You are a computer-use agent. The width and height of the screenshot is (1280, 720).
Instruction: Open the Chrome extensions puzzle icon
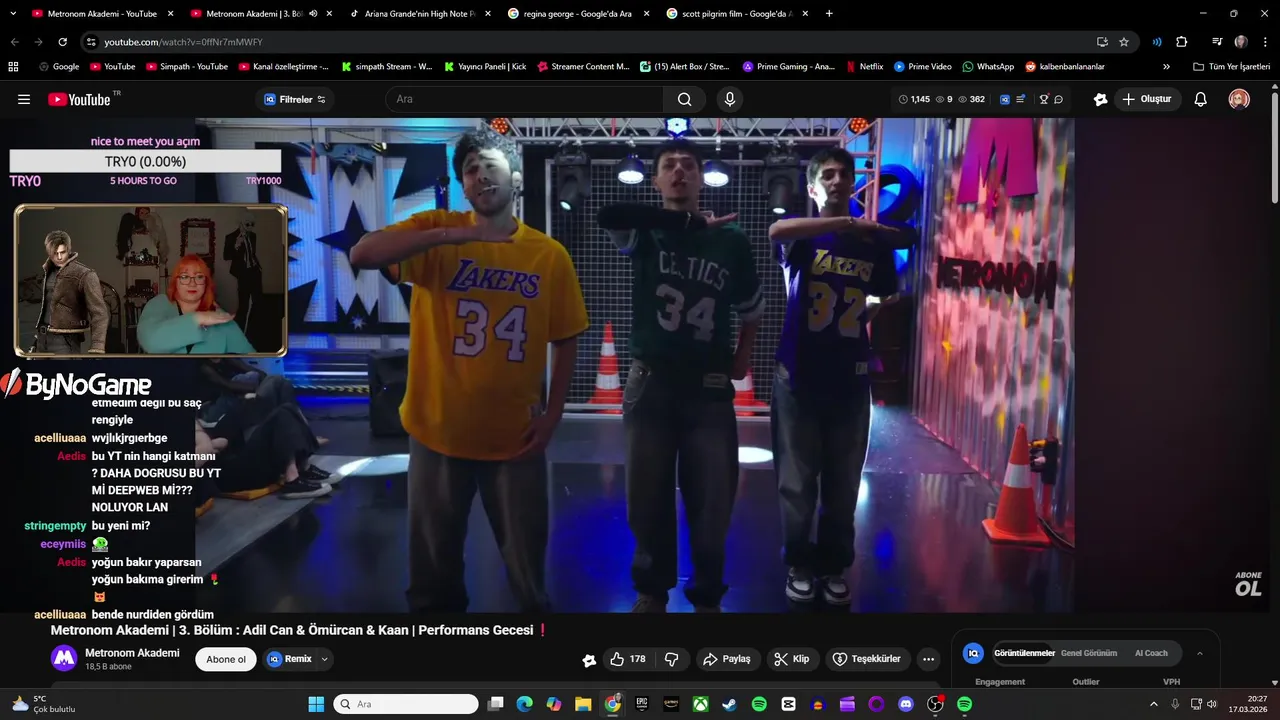(1182, 42)
